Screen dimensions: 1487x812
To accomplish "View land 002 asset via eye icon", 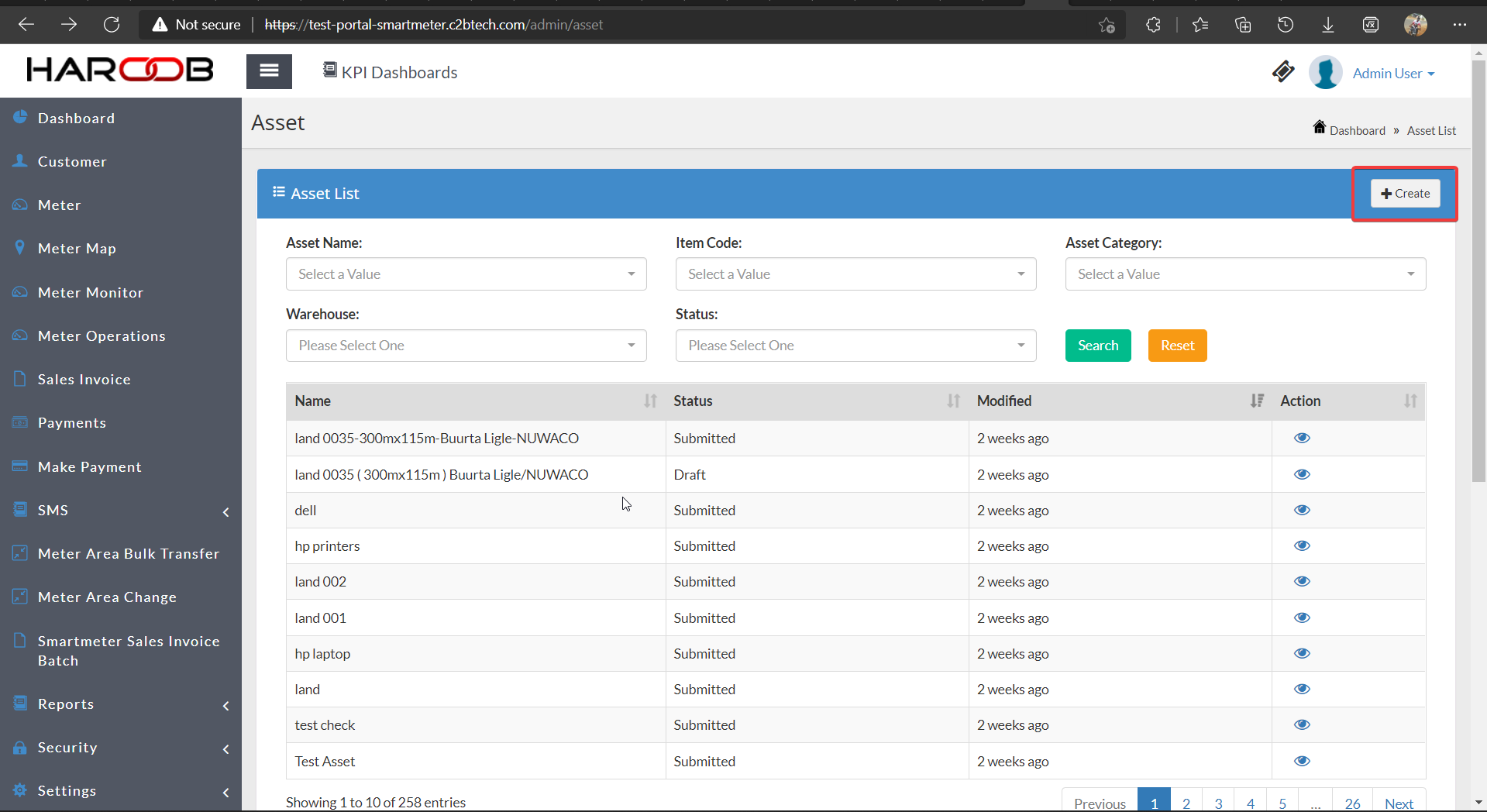I will pos(1302,581).
